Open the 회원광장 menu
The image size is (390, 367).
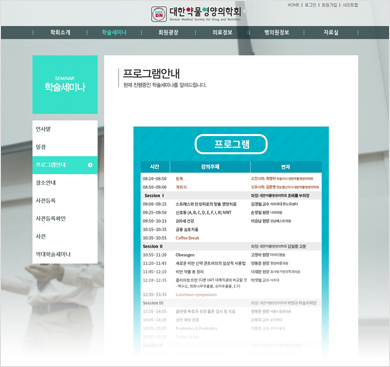(x=168, y=32)
